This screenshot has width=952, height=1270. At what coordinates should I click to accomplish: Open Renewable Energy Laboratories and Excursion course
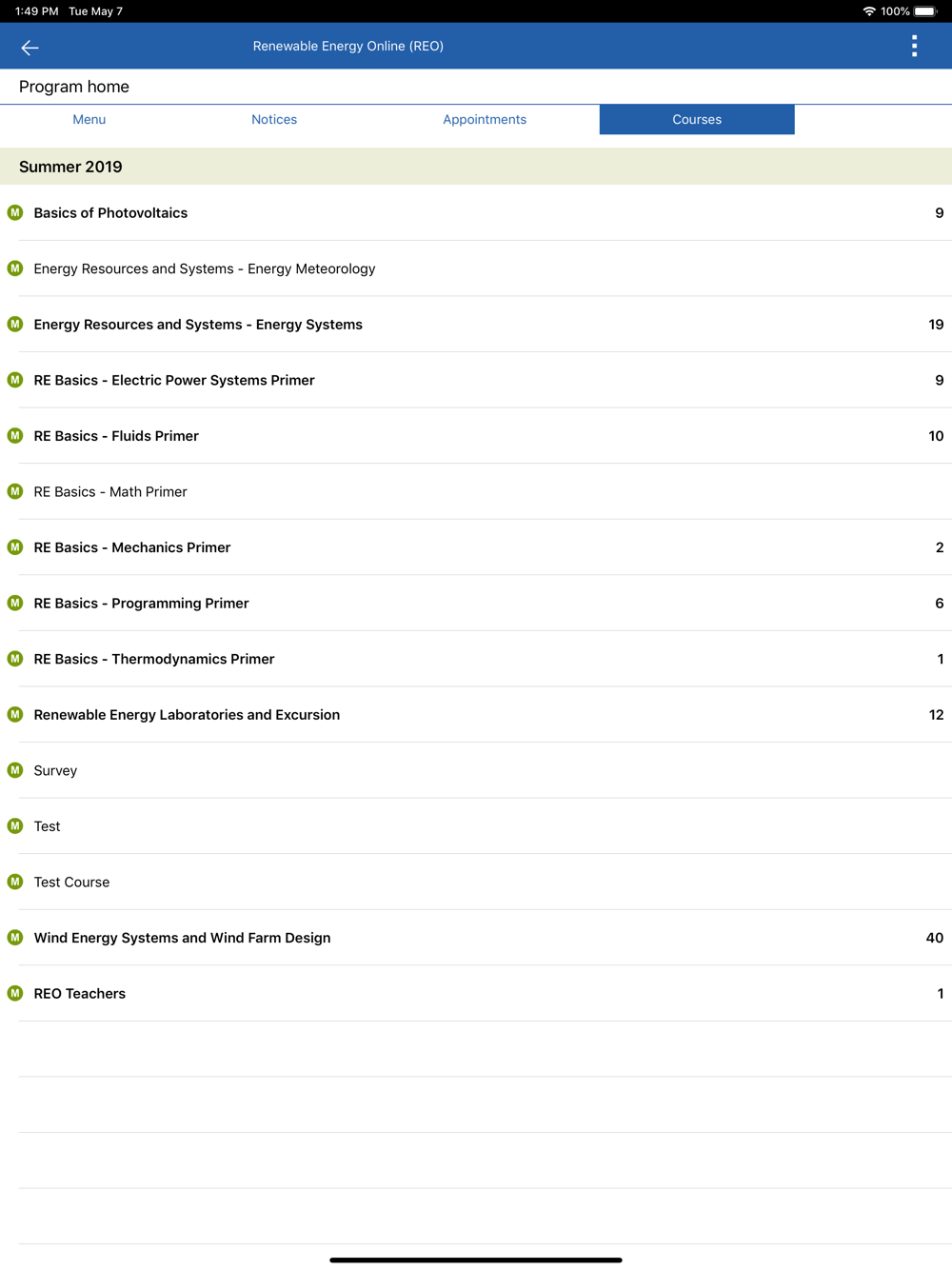[187, 715]
